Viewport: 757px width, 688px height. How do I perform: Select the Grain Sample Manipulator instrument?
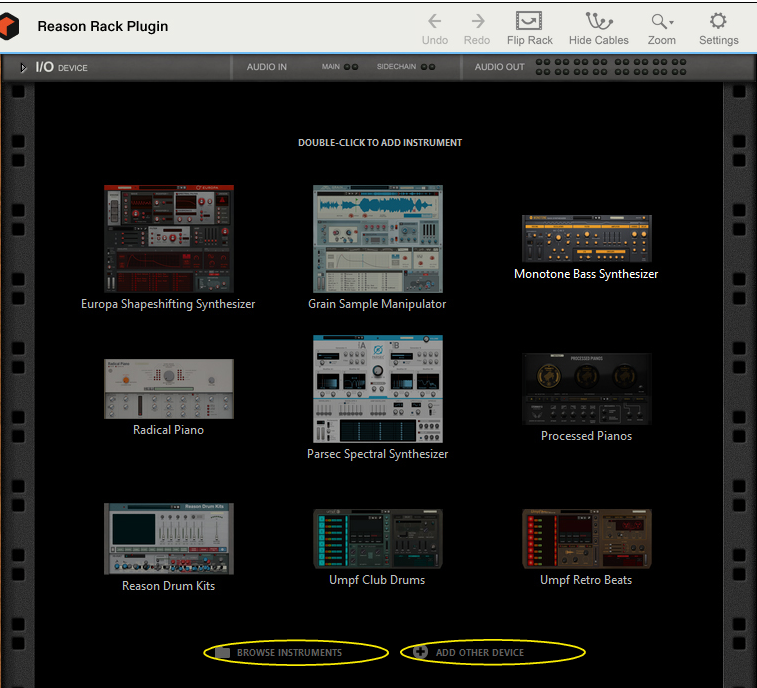click(377, 238)
